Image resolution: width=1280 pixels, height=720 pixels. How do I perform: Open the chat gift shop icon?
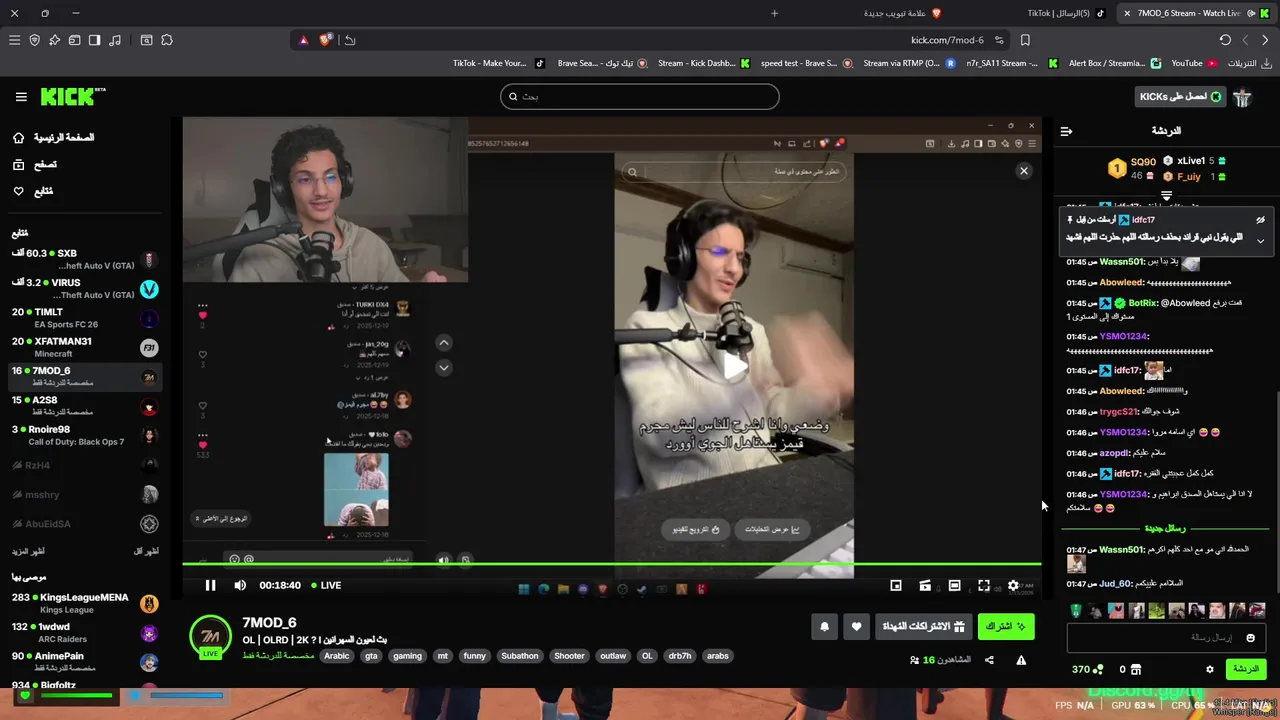1136,669
